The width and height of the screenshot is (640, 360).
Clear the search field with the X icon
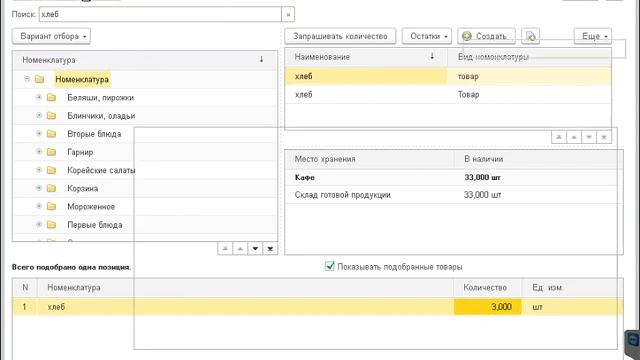point(288,15)
